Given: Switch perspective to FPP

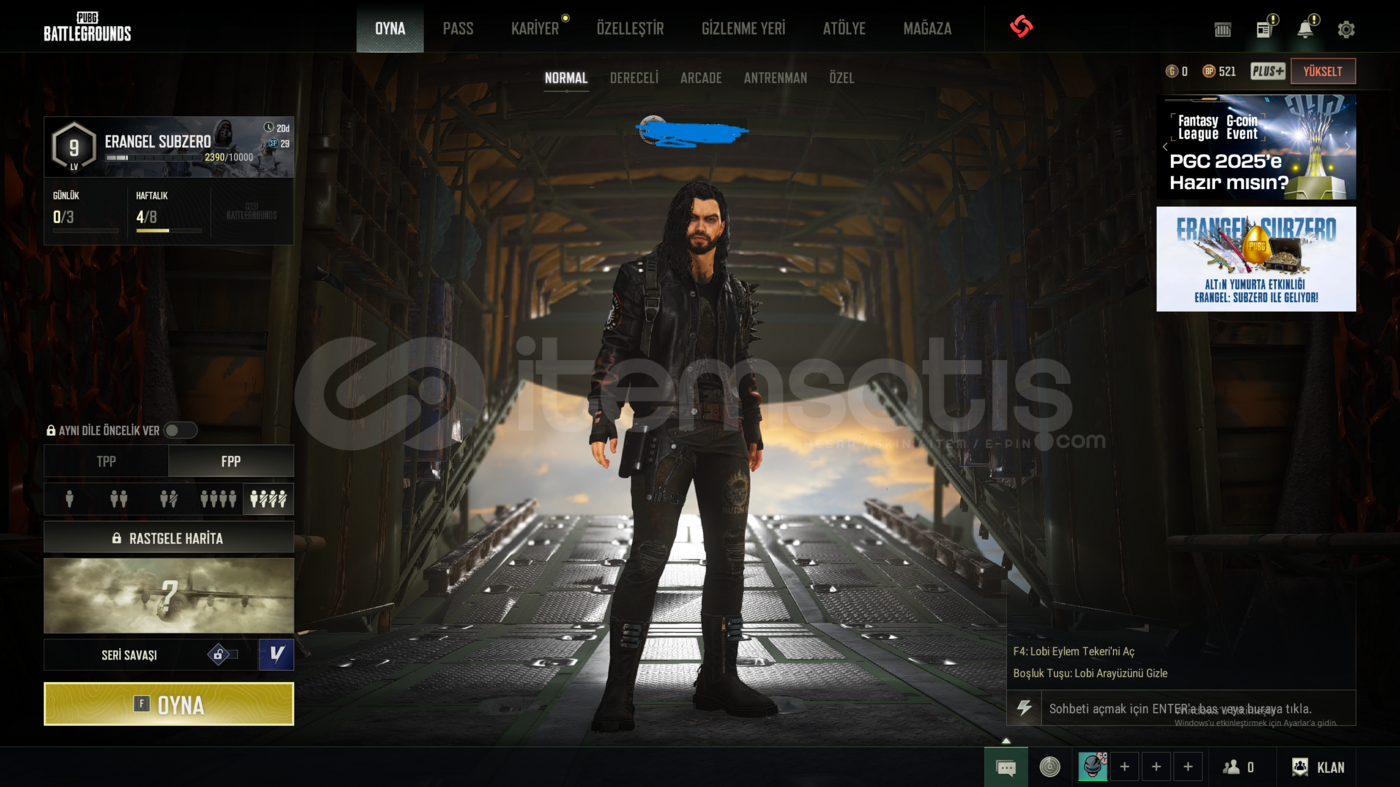Looking at the screenshot, I should 231,461.
